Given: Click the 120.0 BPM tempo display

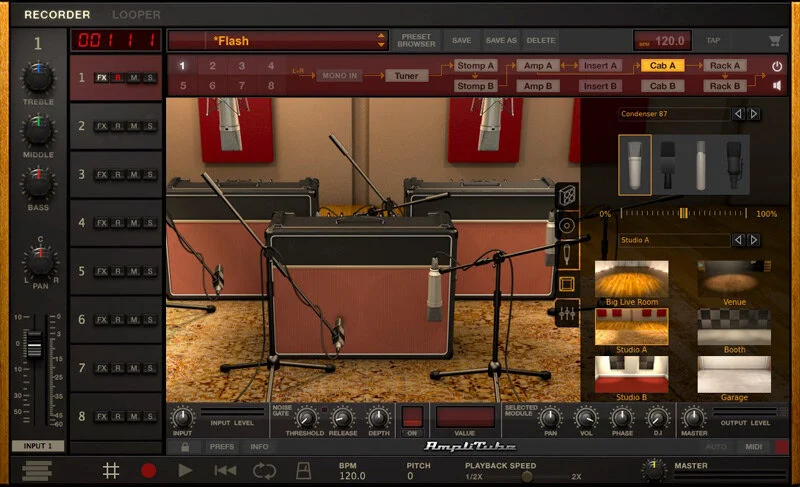Looking at the screenshot, I should point(662,41).
